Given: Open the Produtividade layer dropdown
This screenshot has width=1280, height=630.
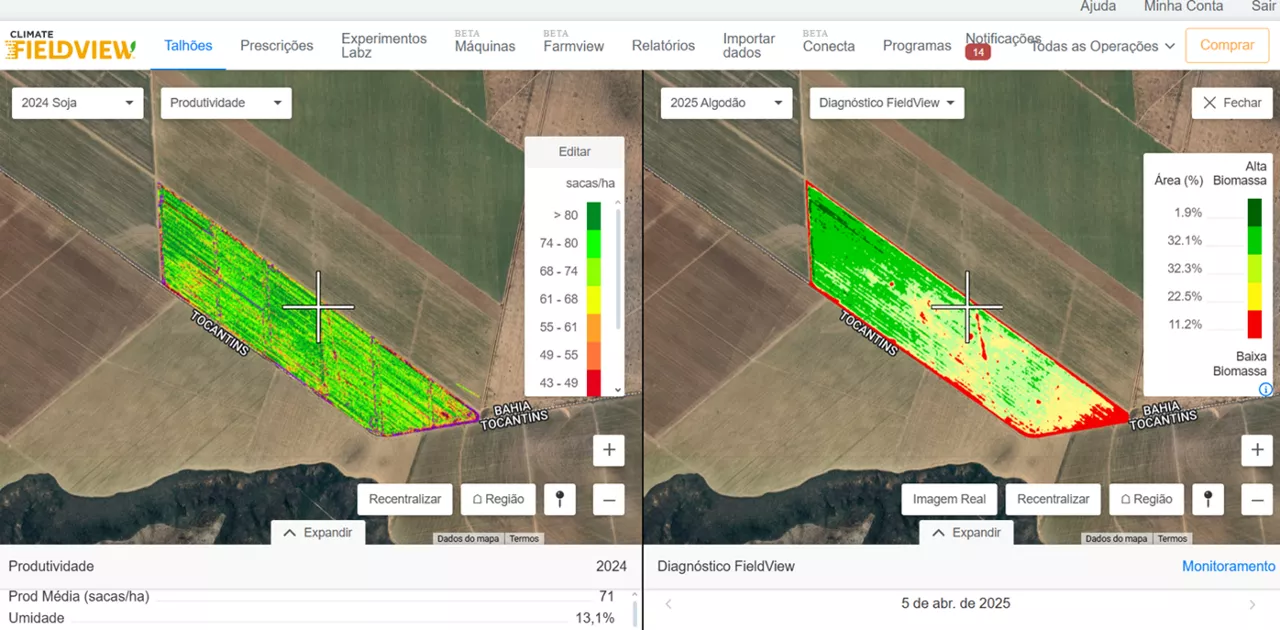Looking at the screenshot, I should click(x=225, y=103).
